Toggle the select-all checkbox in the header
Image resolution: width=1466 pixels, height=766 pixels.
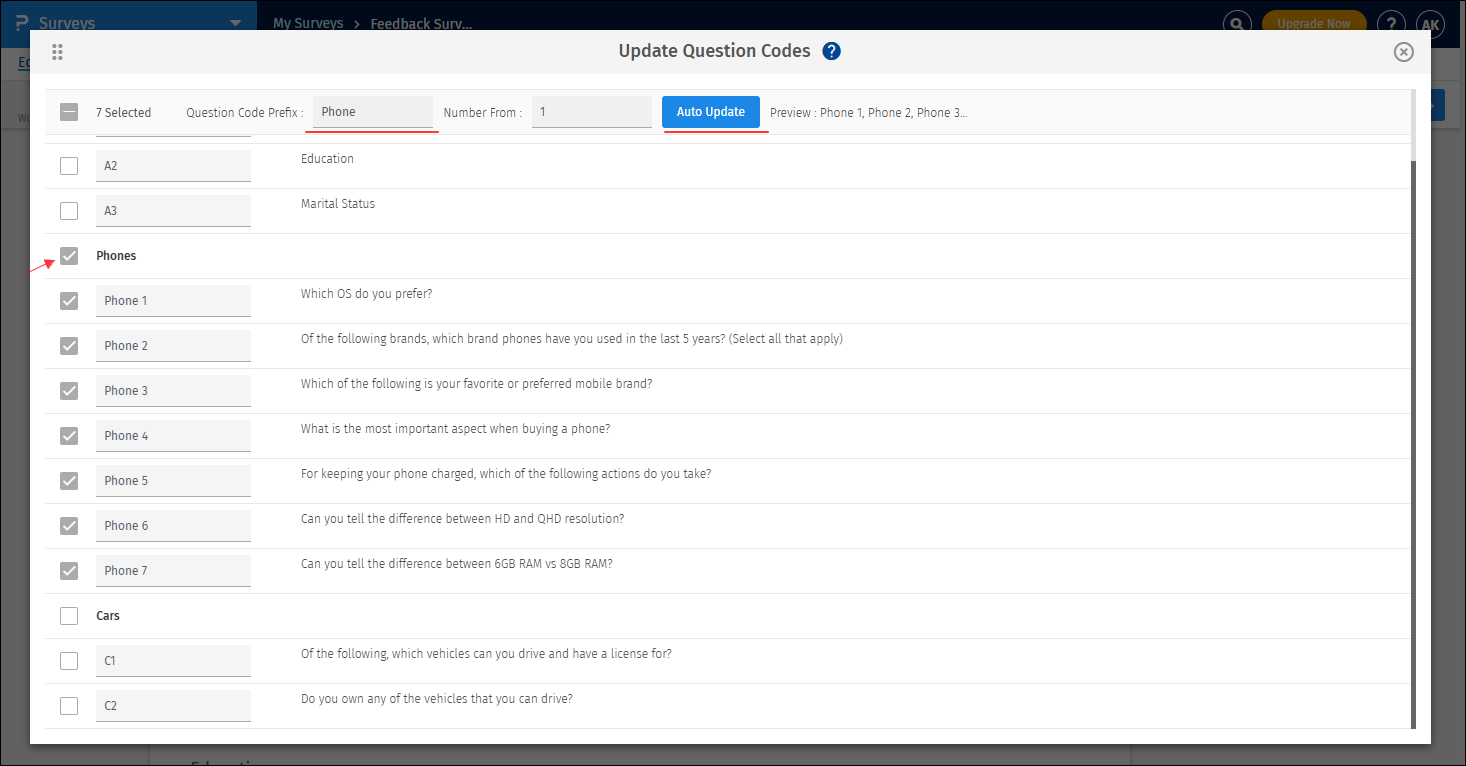69,112
